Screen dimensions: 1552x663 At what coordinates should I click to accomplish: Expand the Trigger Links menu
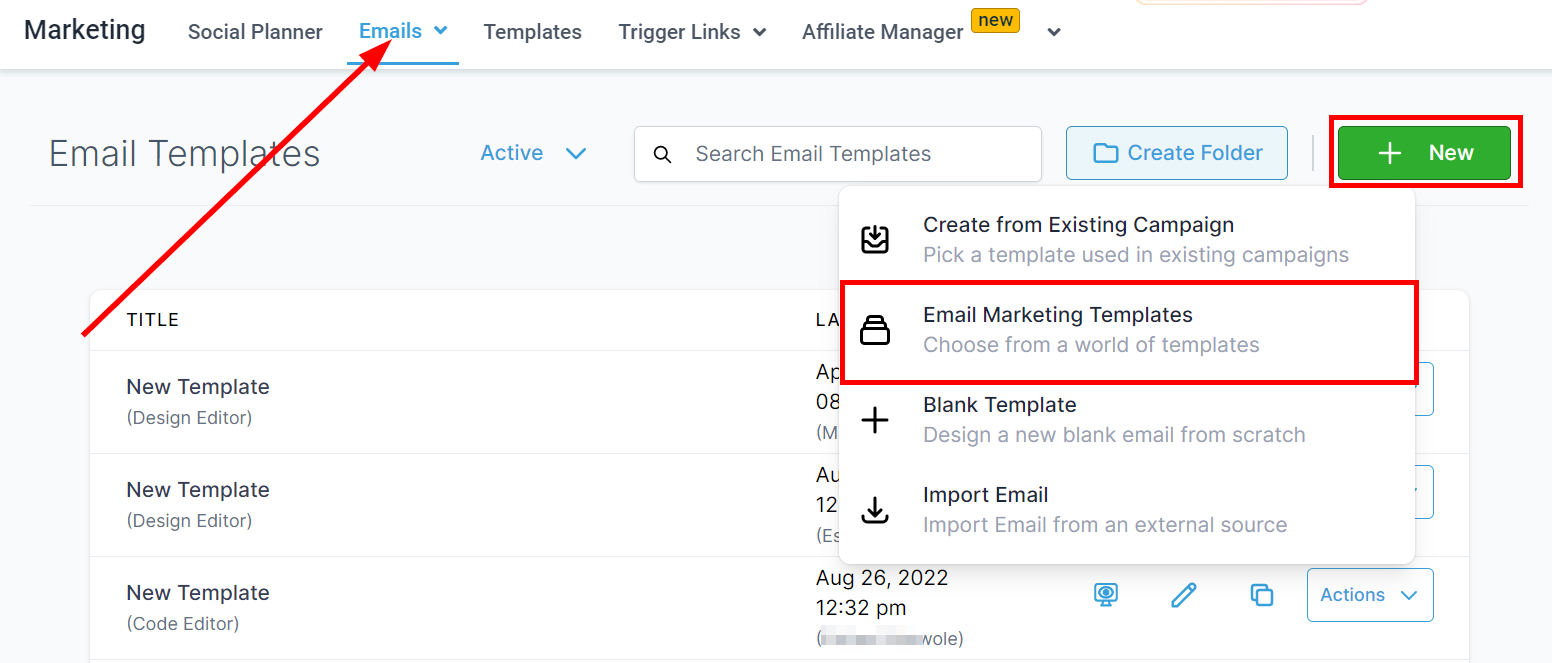pos(692,32)
